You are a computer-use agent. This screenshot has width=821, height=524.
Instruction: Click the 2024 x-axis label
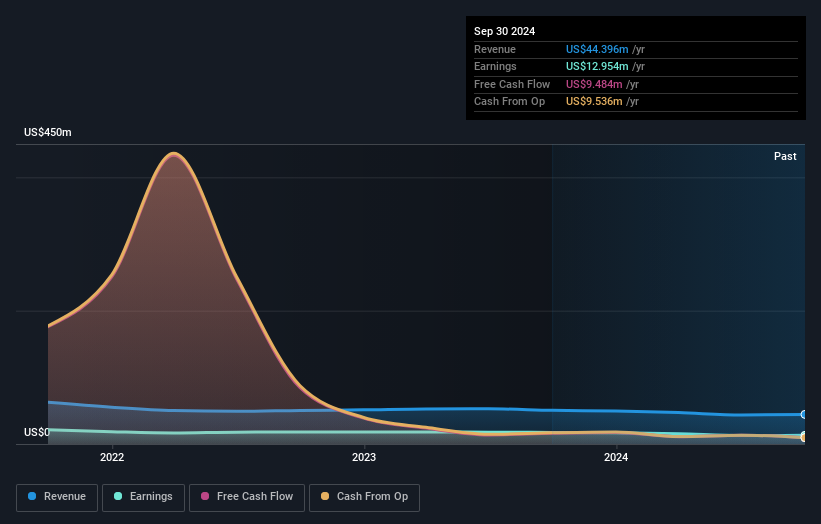616,458
